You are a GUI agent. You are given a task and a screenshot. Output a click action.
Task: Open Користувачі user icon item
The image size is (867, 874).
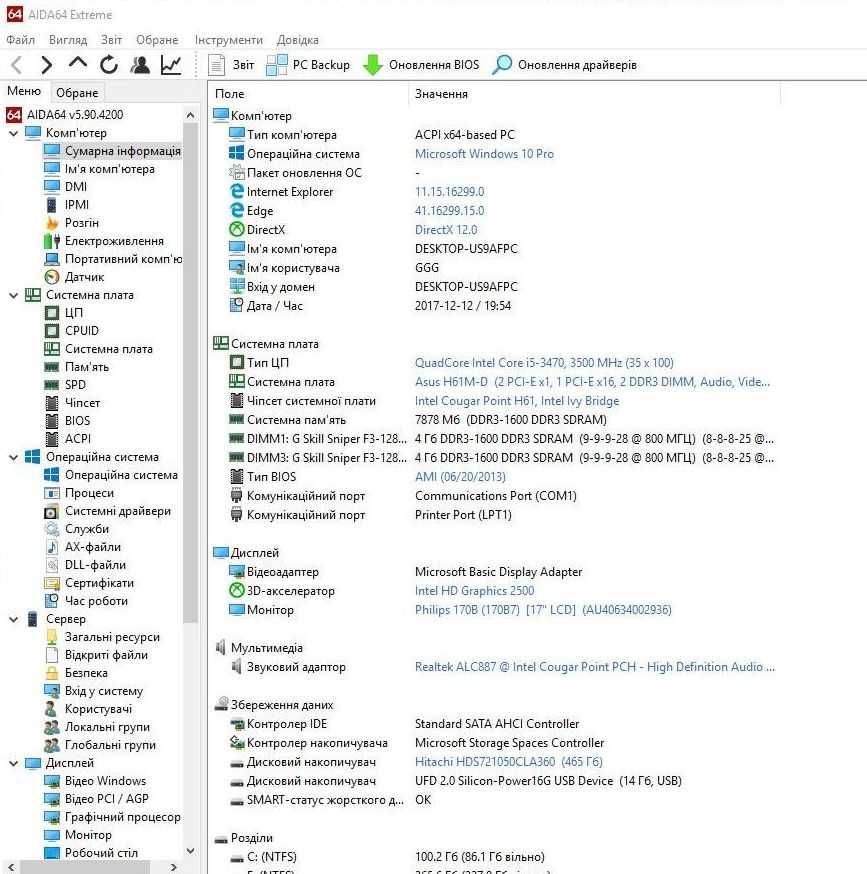(x=88, y=709)
